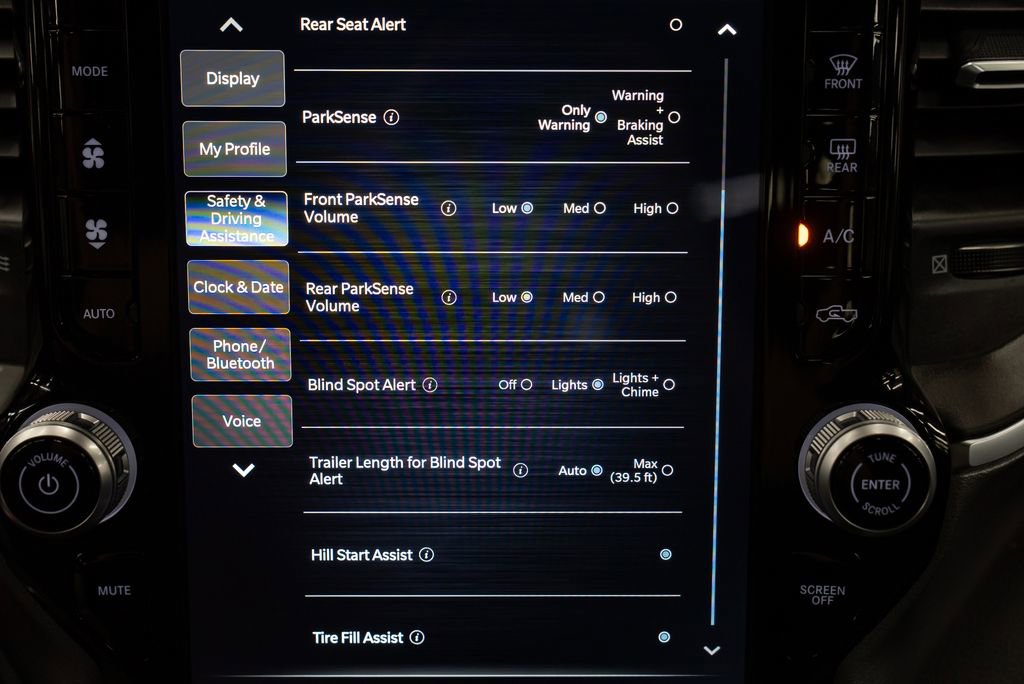Image resolution: width=1024 pixels, height=684 pixels.
Task: Open the Phone/Bluetooth settings tab
Action: pos(239,353)
